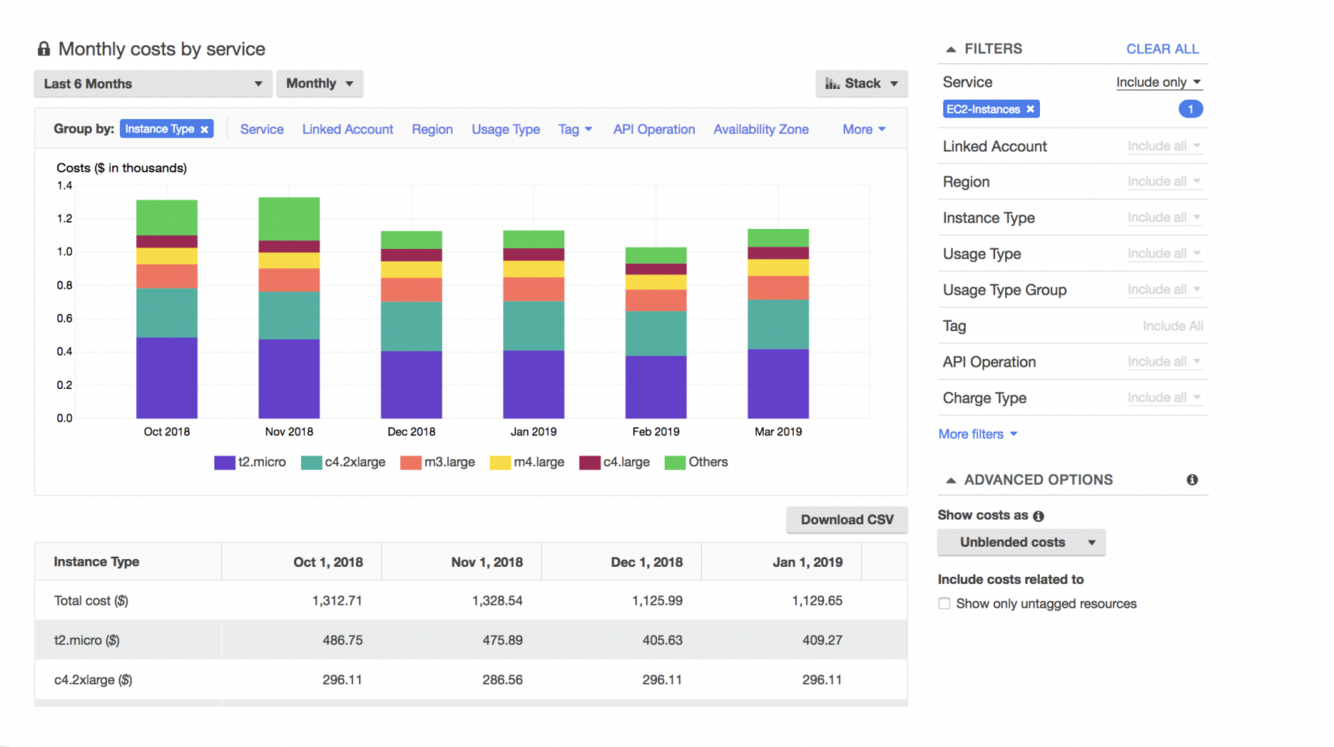Open Usage Type filter Include all dropdown

pyautogui.click(x=1164, y=254)
